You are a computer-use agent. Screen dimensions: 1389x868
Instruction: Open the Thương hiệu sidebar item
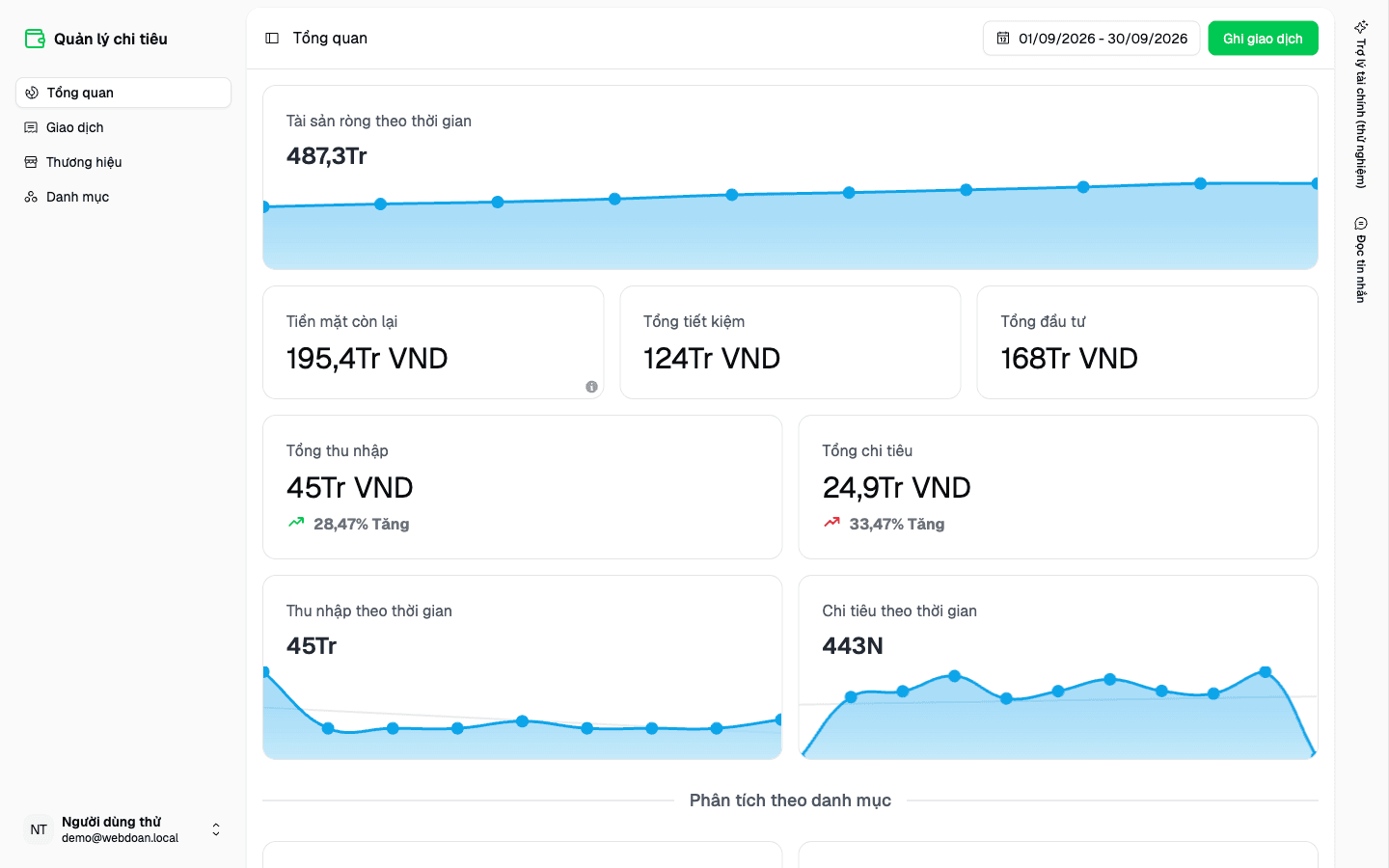tap(123, 162)
